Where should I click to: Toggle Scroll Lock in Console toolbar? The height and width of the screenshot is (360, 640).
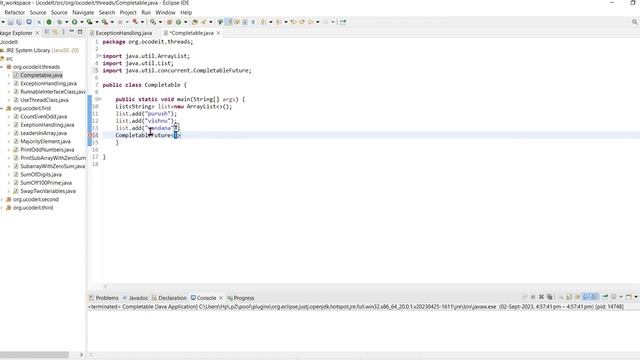point(568,297)
